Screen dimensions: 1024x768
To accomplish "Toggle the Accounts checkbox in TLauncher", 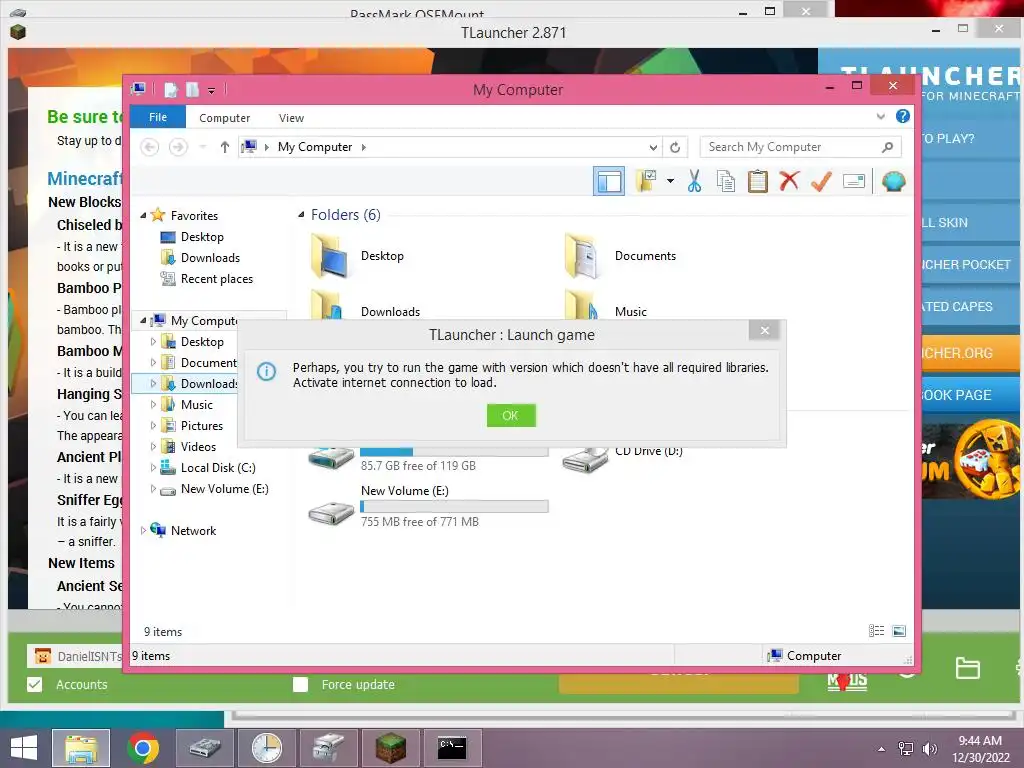I will (35, 684).
